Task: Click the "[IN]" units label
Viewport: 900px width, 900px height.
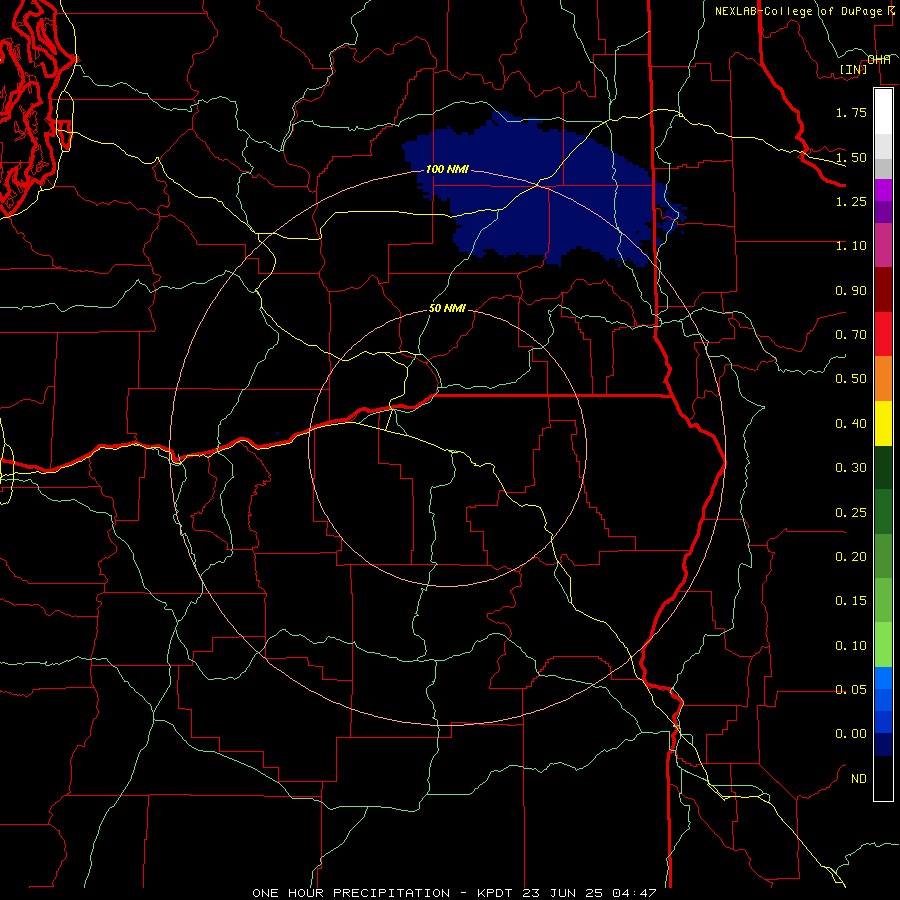Action: coord(853,69)
